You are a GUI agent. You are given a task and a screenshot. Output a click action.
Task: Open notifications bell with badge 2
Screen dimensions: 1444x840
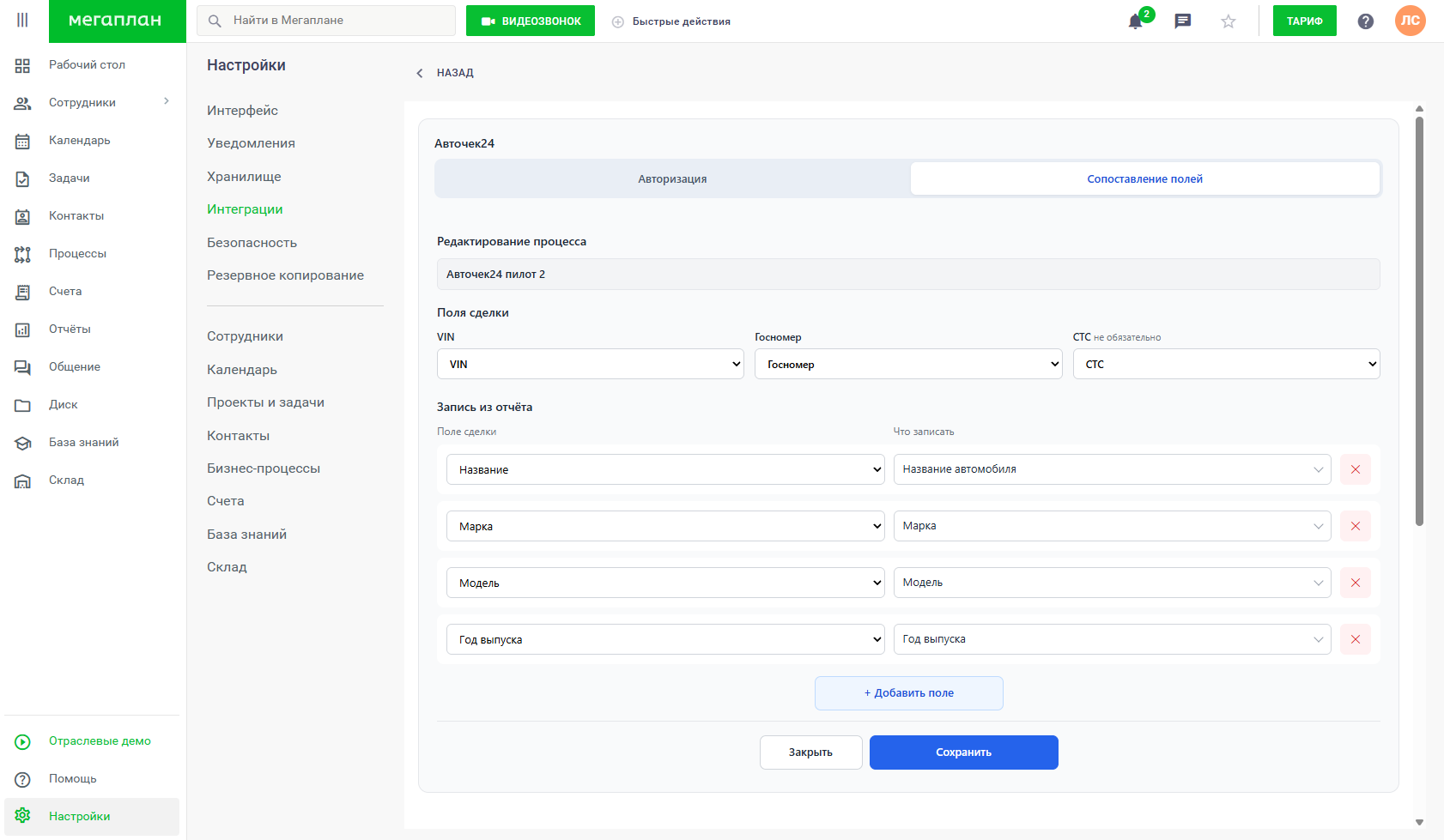click(1136, 21)
